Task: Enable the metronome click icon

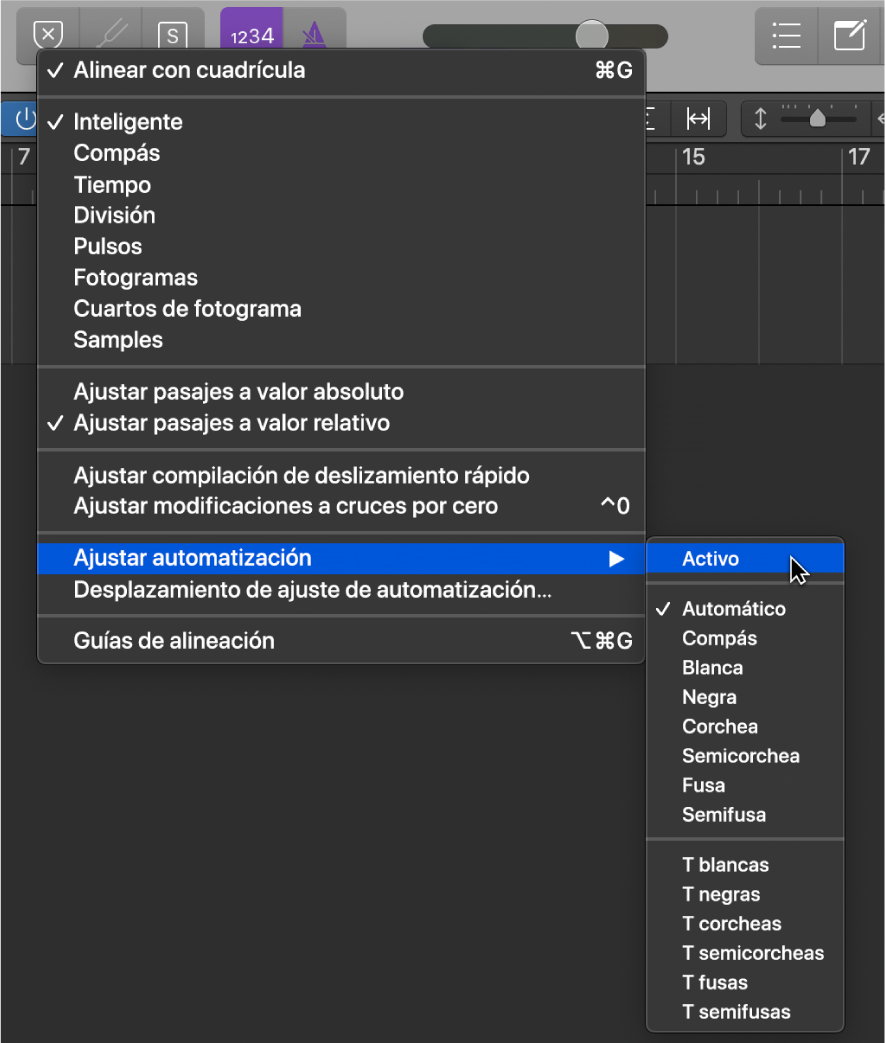Action: (313, 34)
